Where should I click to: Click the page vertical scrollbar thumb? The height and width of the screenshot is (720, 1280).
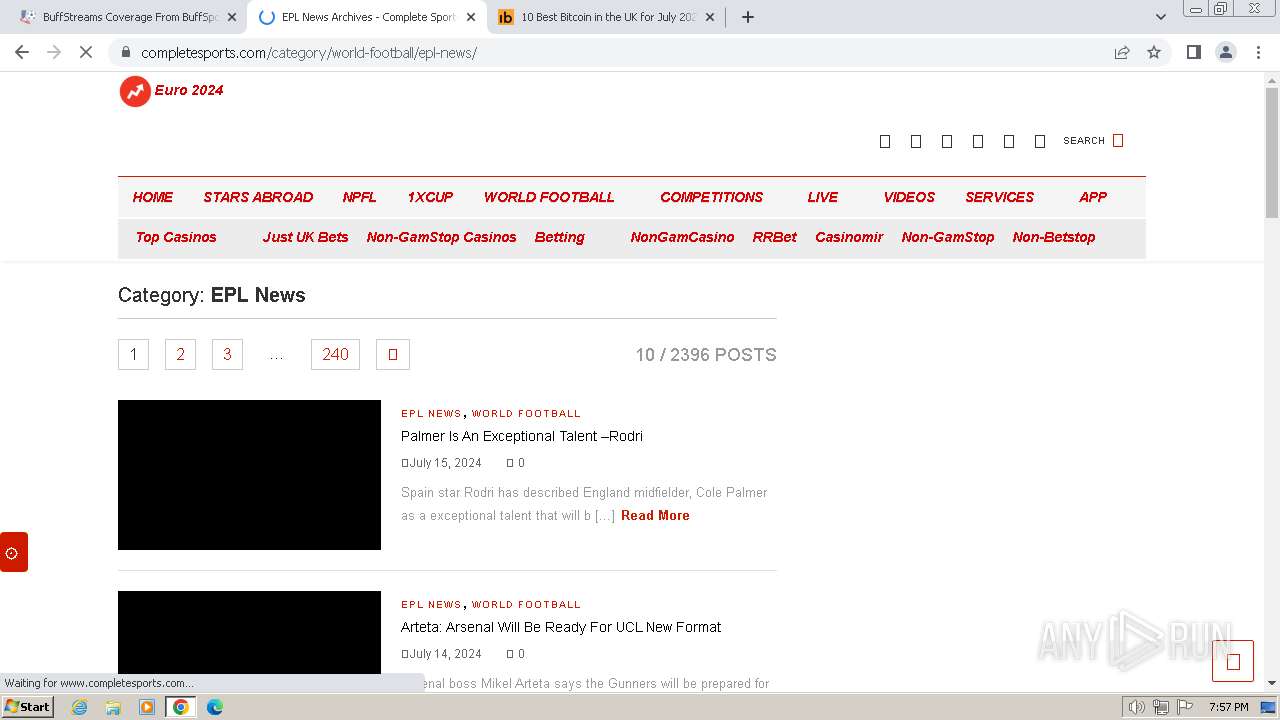pyautogui.click(x=1272, y=152)
